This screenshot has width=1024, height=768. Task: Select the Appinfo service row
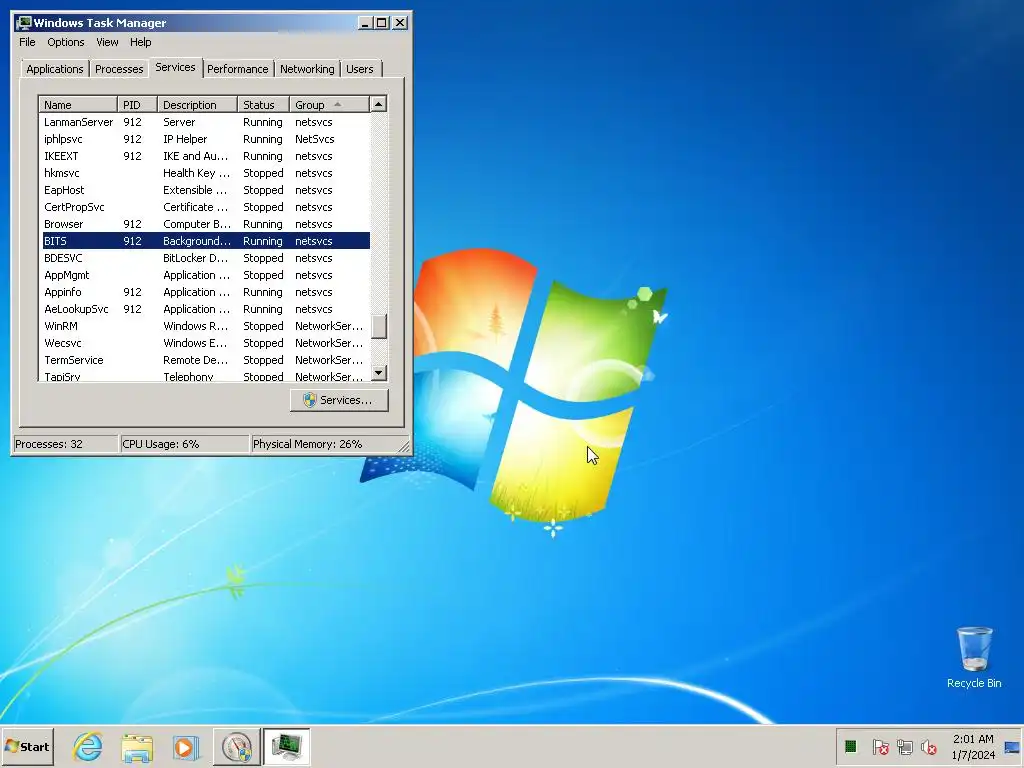pos(206,292)
